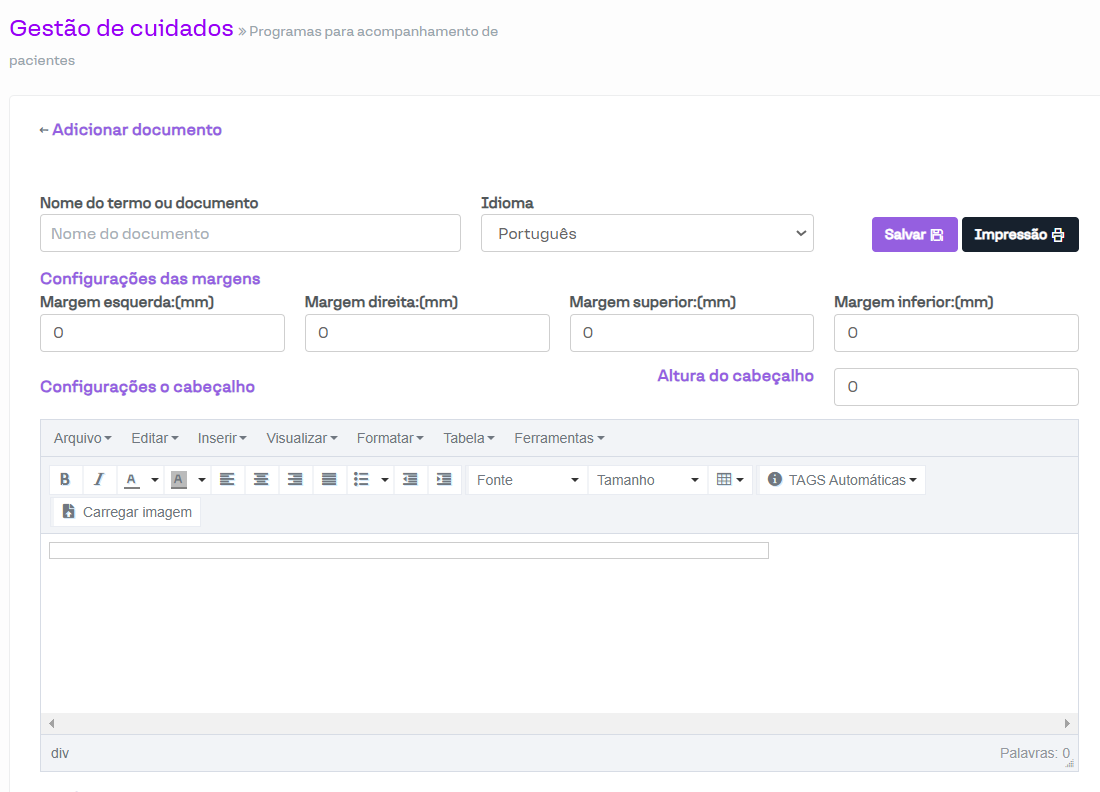Viewport: 1100px width, 792px height.
Task: Open the Formatar menu
Action: click(390, 438)
